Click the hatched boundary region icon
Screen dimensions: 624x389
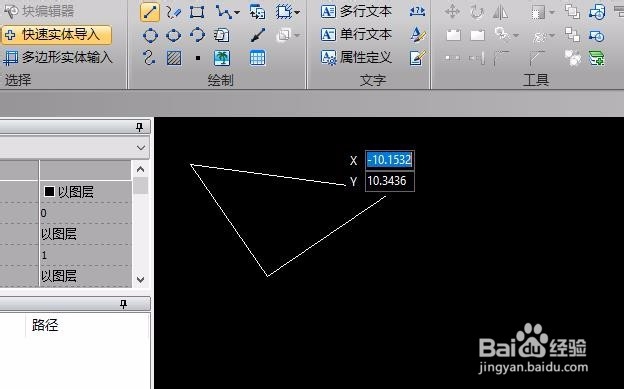point(284,12)
